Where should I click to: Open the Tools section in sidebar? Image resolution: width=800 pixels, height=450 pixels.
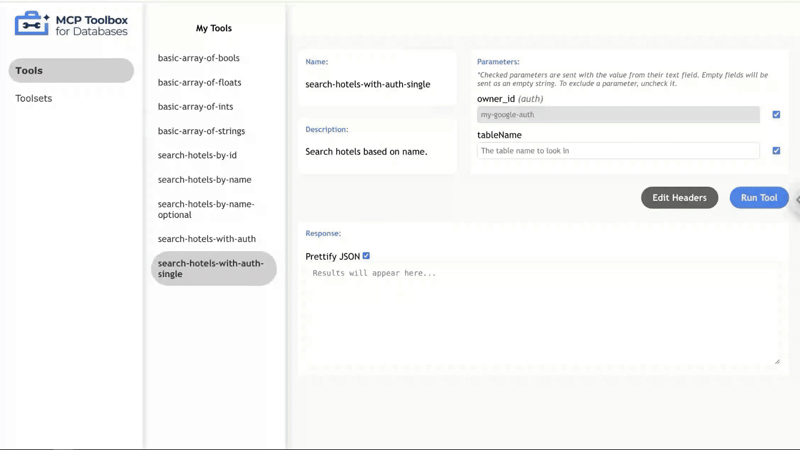pos(71,71)
